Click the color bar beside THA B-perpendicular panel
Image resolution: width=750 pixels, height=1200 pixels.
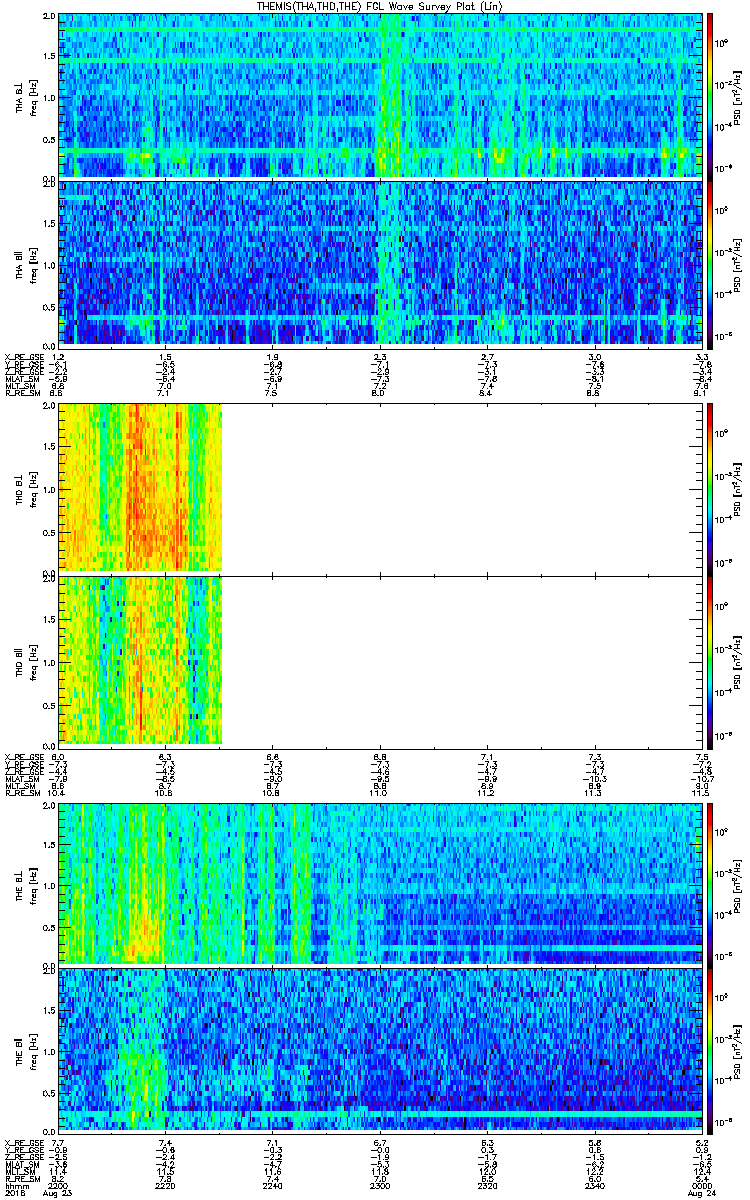coord(710,95)
